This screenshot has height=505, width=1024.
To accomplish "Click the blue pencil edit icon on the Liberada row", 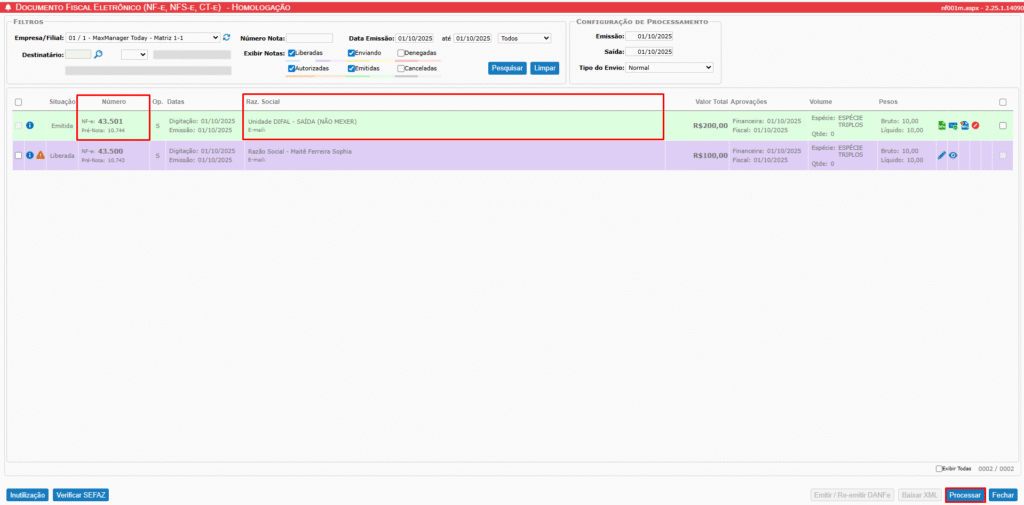I will 941,156.
